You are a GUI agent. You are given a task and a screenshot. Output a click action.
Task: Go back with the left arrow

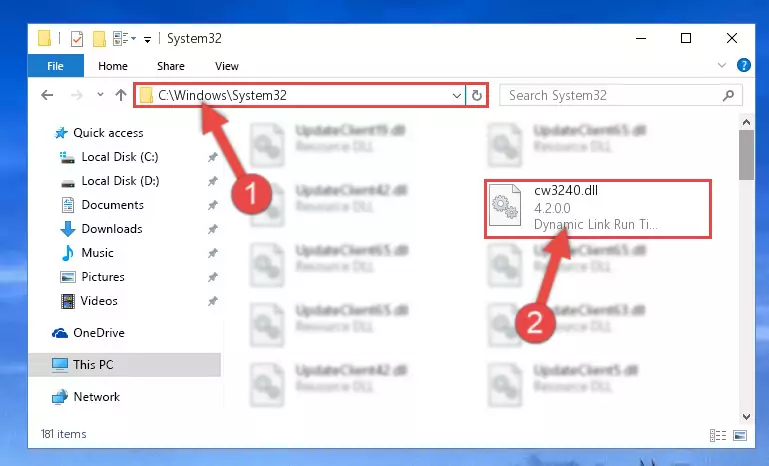click(x=47, y=95)
